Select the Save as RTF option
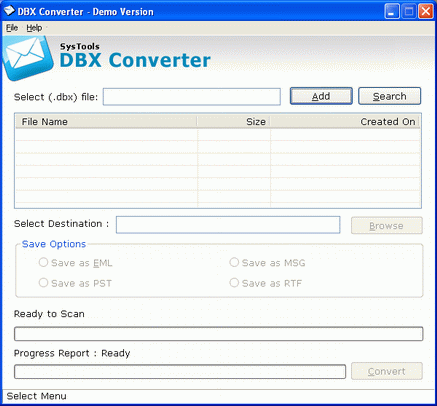 266,283
